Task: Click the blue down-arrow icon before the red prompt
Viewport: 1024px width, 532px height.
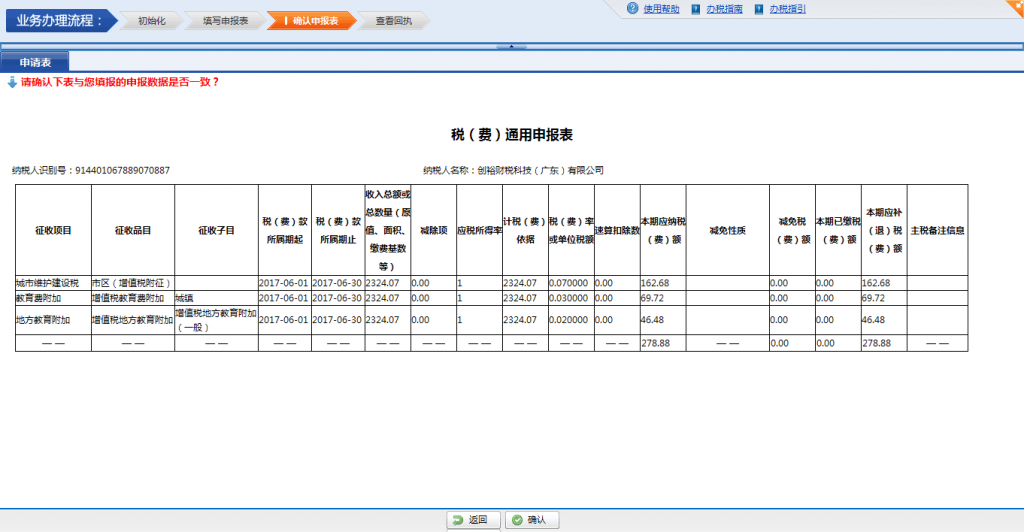Action: 12,82
